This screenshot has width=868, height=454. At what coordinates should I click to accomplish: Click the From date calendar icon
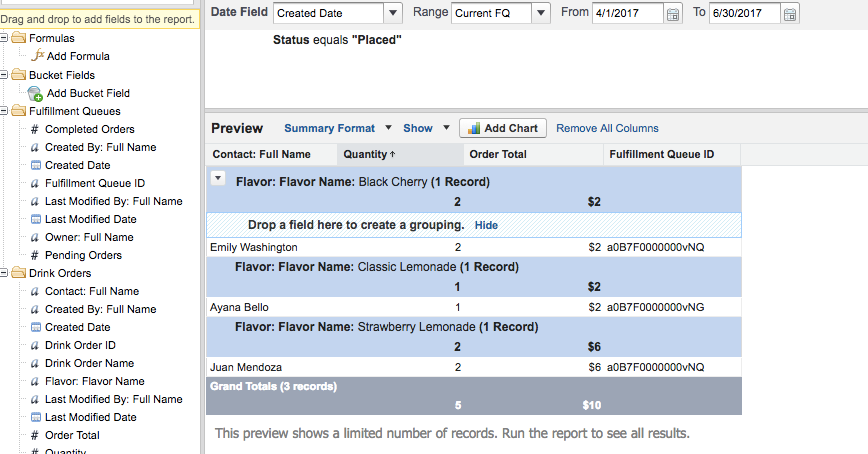point(673,14)
